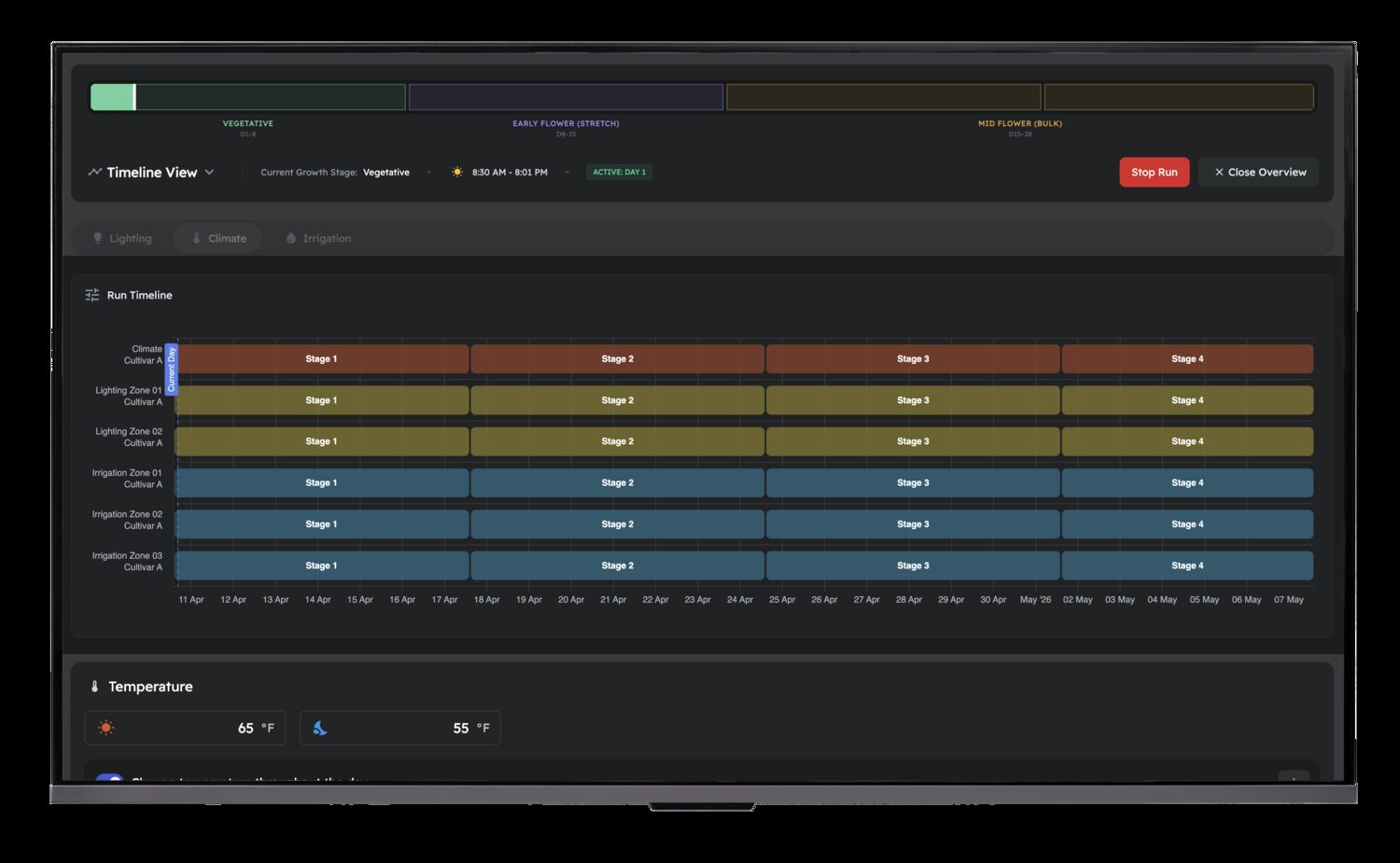This screenshot has height=863, width=1400.
Task: Select Stage 1 bar in Climate Cultivar A row
Action: (322, 359)
